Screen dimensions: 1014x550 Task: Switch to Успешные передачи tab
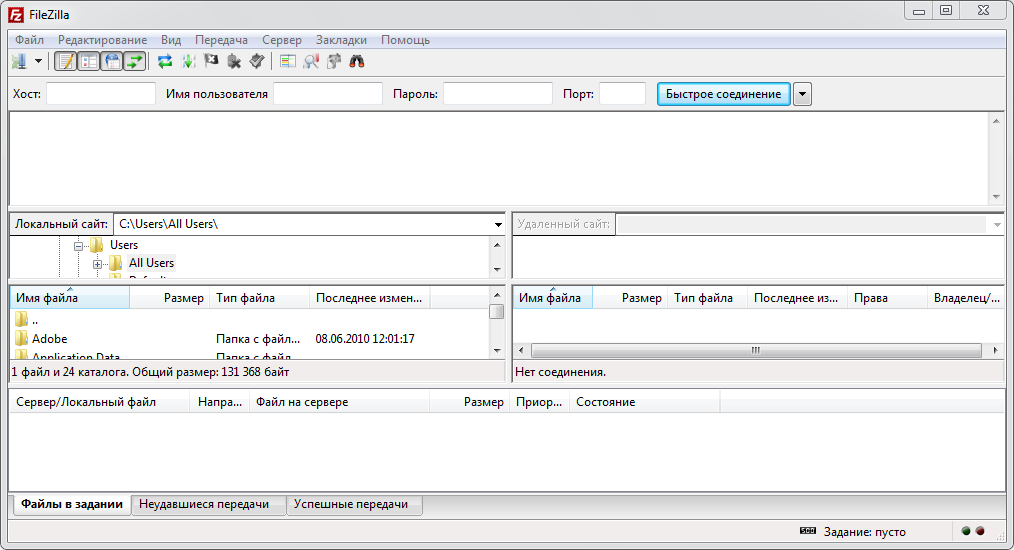(x=354, y=505)
